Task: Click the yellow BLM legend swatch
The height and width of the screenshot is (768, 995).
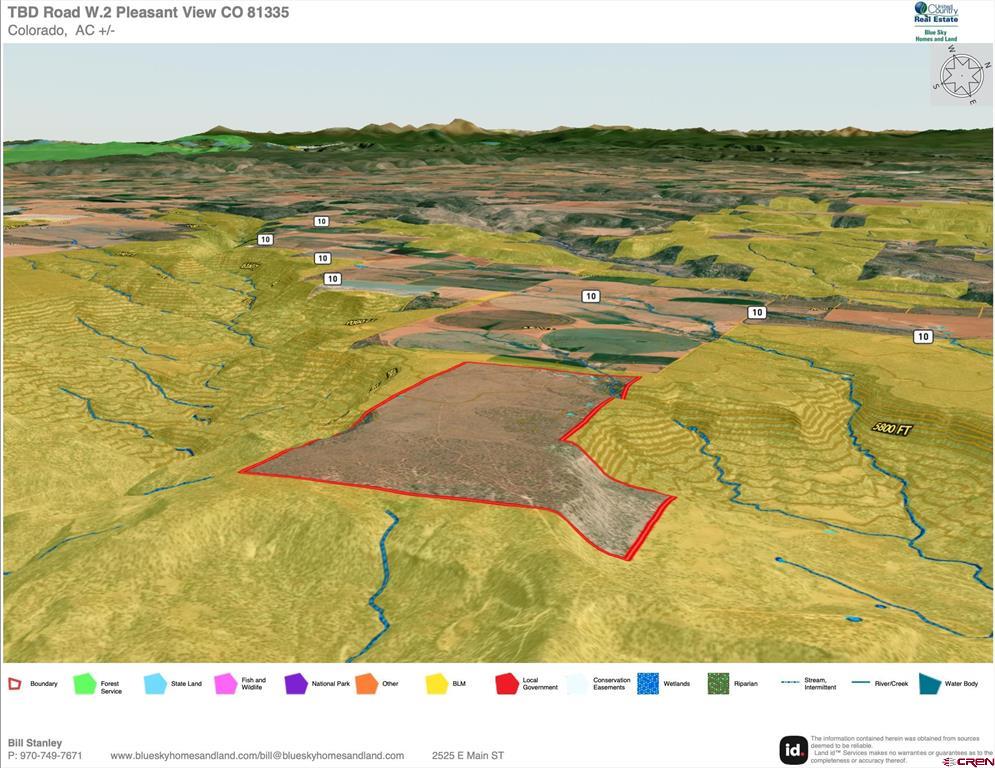Action: [436, 684]
